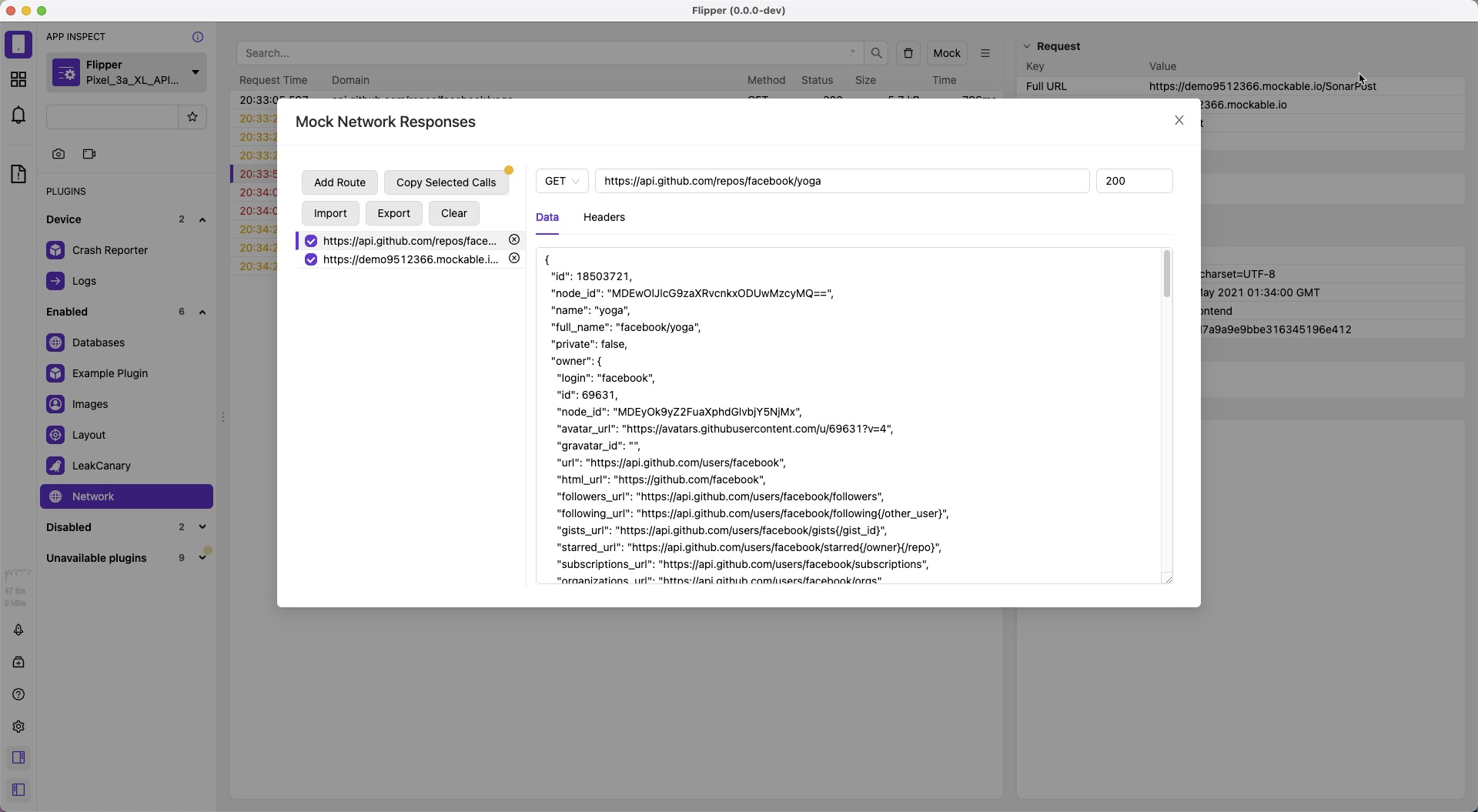Click the Full URL value in Request panel
This screenshot has height=812, width=1478.
1262,86
